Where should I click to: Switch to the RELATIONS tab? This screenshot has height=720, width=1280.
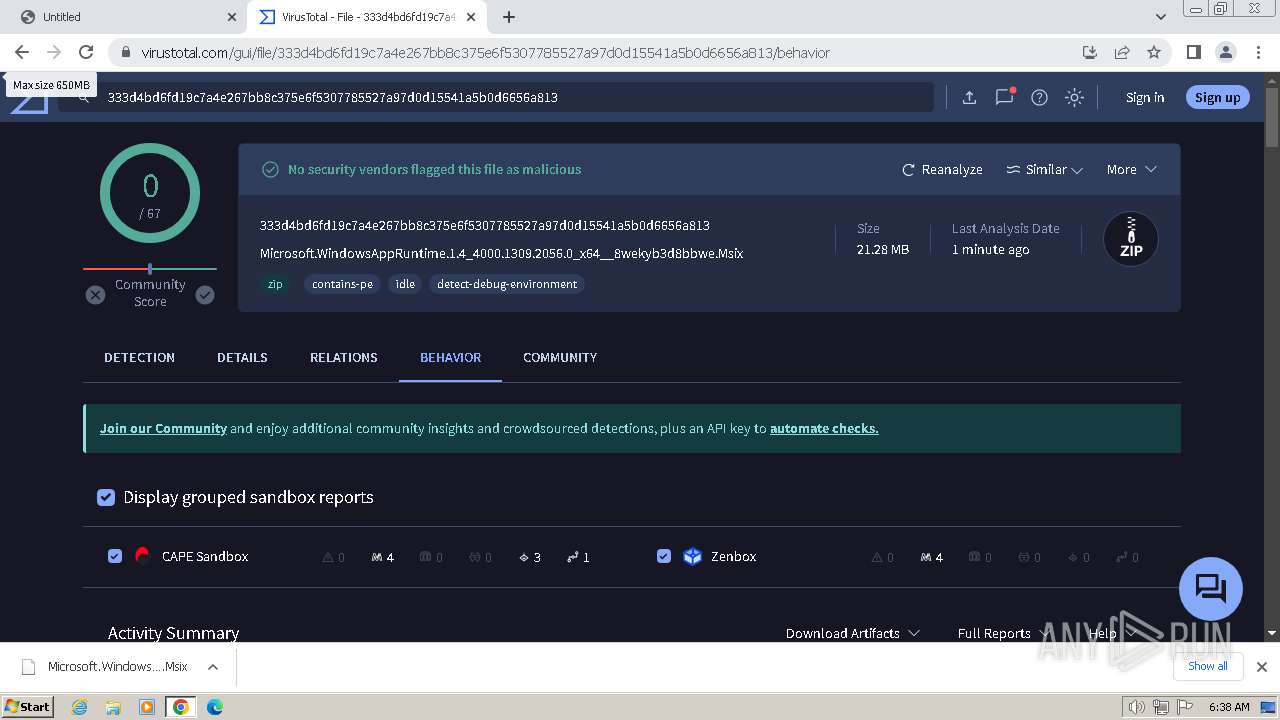[x=344, y=358]
